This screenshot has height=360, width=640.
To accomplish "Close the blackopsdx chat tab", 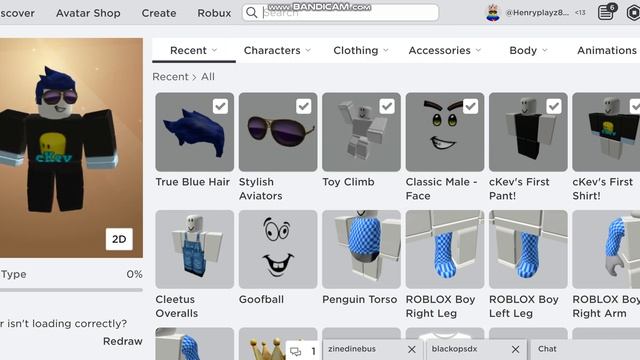I will (x=516, y=349).
